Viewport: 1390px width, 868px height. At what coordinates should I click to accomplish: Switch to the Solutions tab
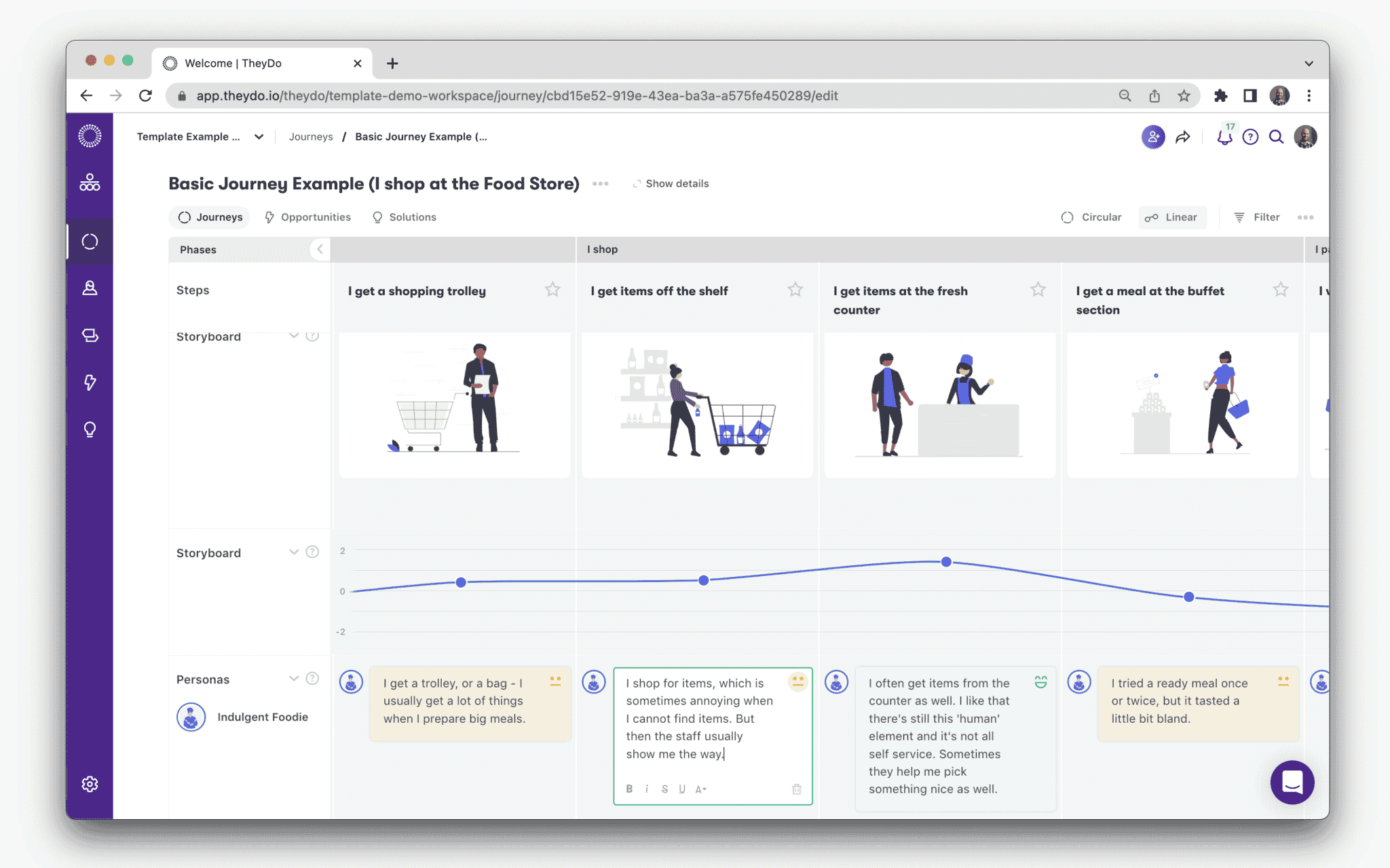pos(405,217)
